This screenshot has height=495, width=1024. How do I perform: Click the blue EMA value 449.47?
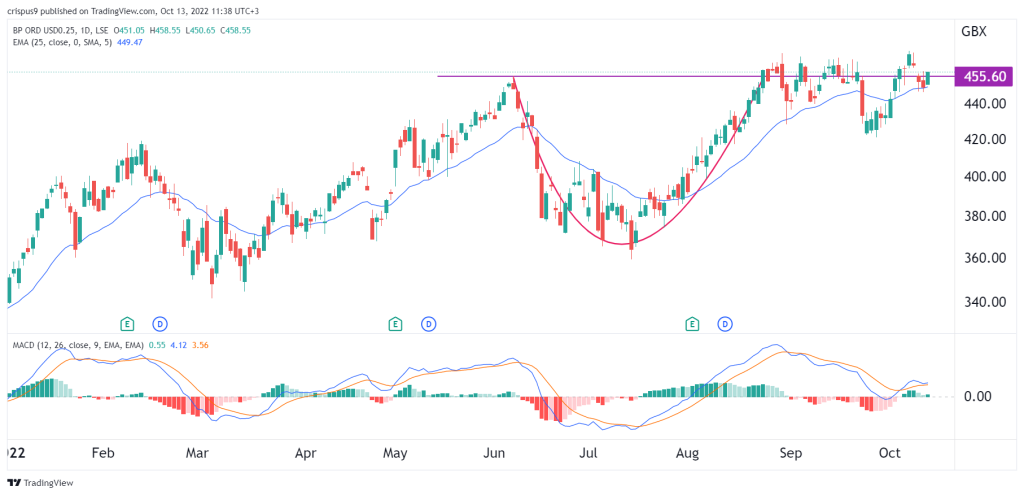point(128,42)
